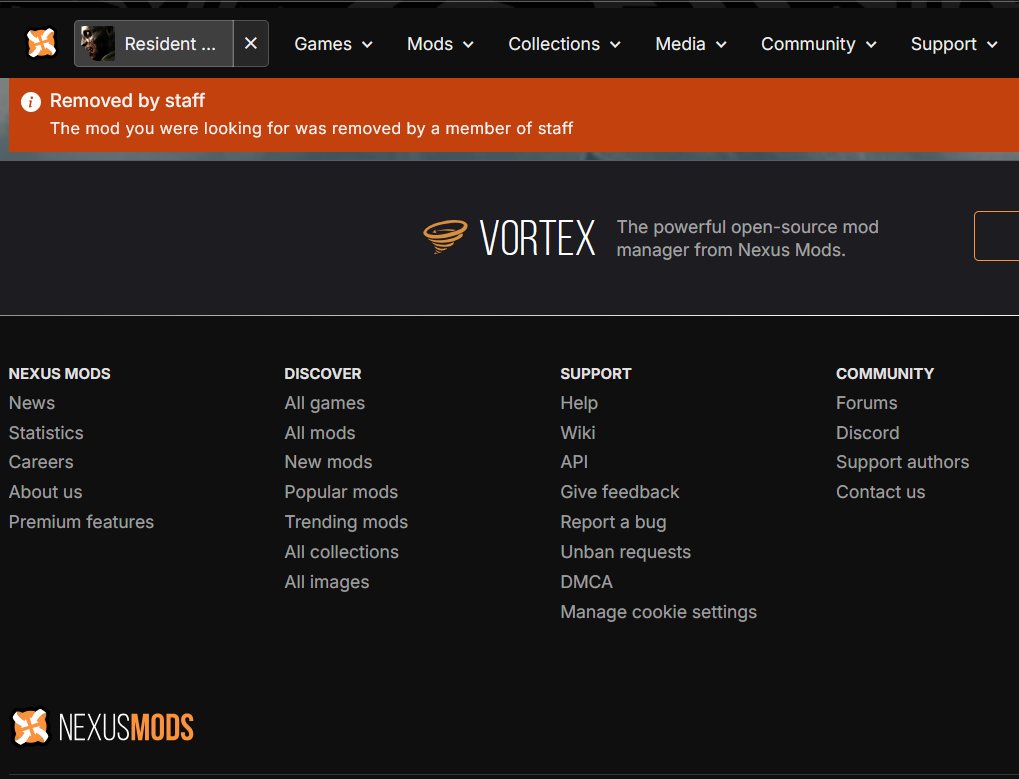Click the NEXUS MODS footer heading
Viewport: 1019px width, 779px height.
(x=60, y=374)
